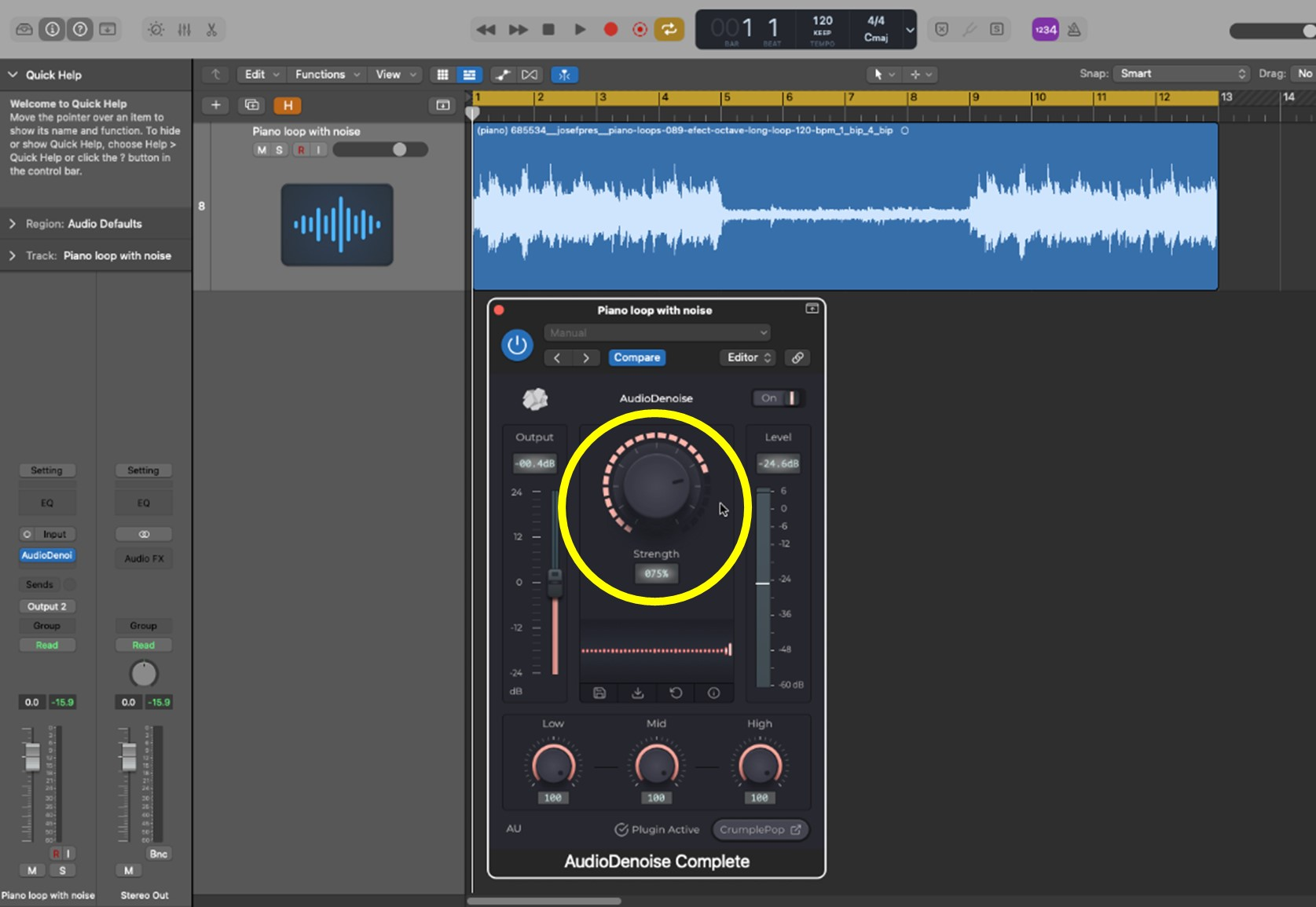The image size is (1316, 907).
Task: Click the plugin save preset floppy icon
Action: point(599,693)
